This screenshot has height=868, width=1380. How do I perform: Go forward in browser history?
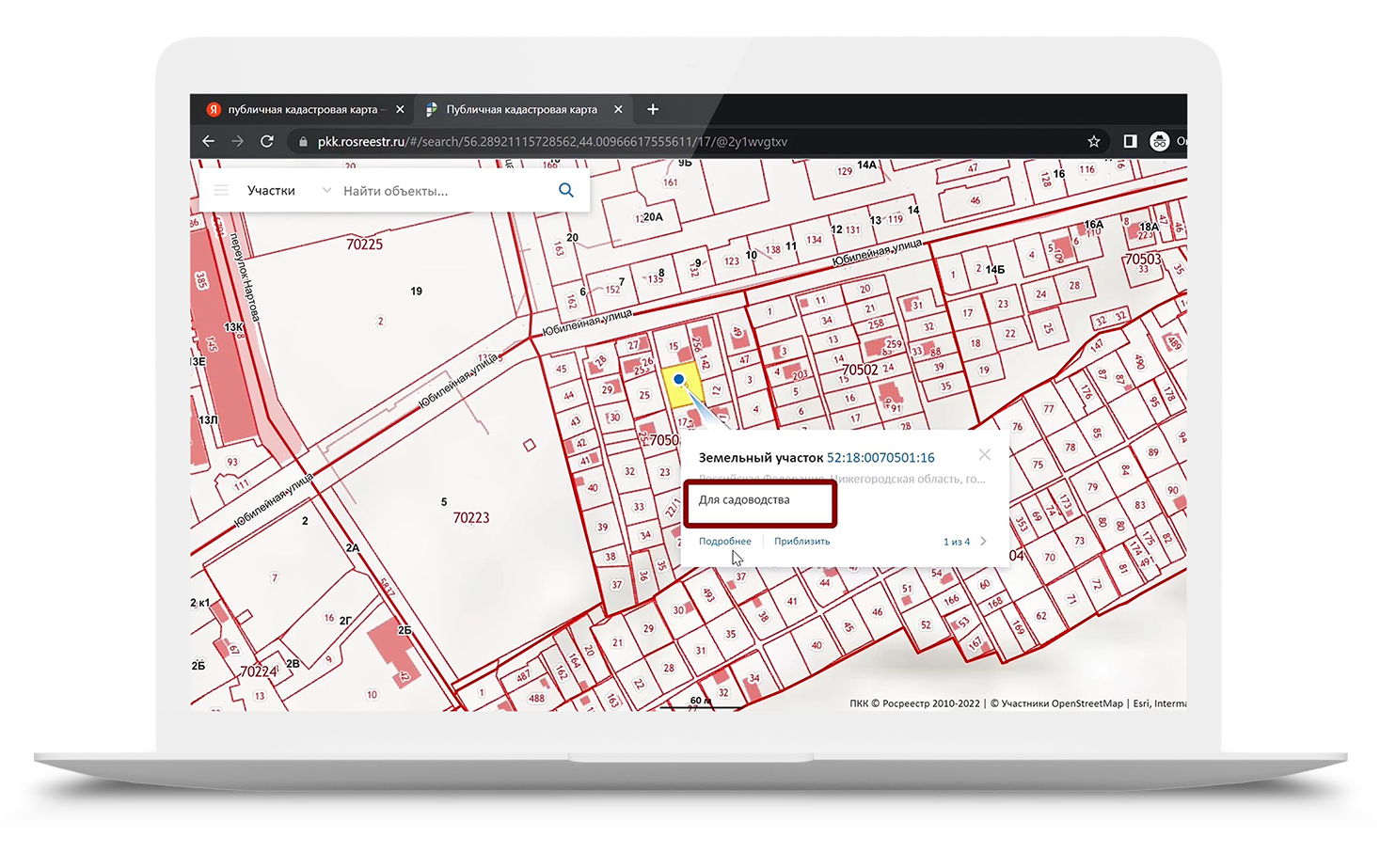click(238, 141)
